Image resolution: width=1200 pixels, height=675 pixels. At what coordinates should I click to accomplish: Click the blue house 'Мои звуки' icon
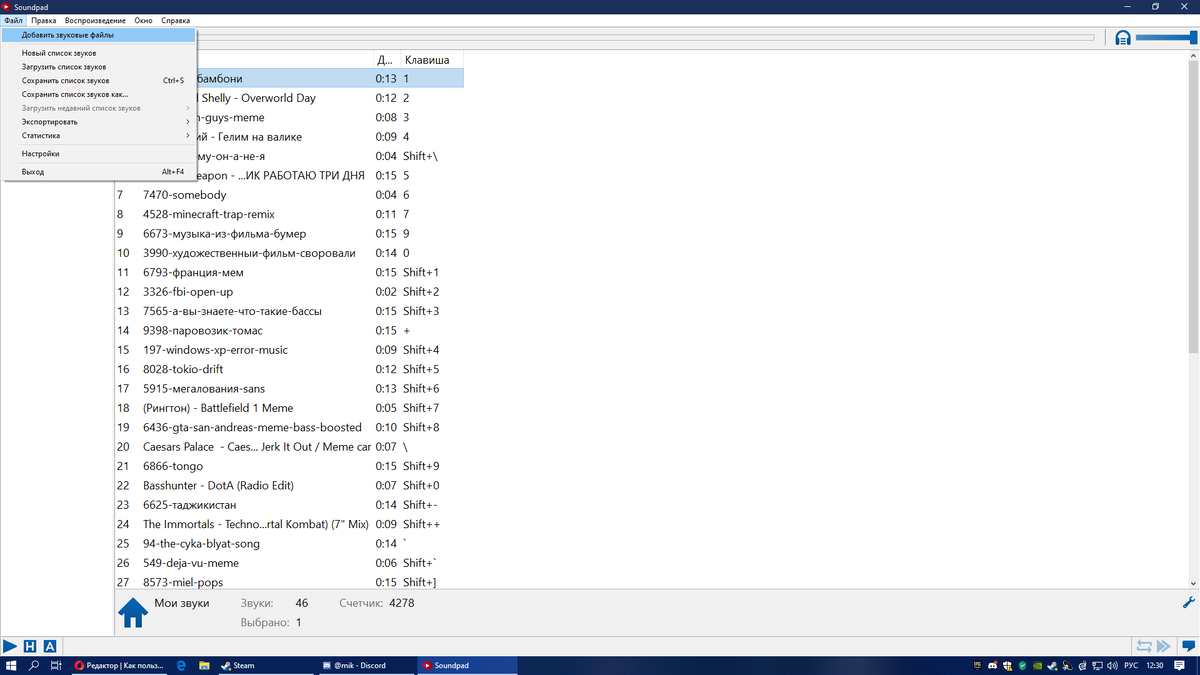tap(134, 612)
